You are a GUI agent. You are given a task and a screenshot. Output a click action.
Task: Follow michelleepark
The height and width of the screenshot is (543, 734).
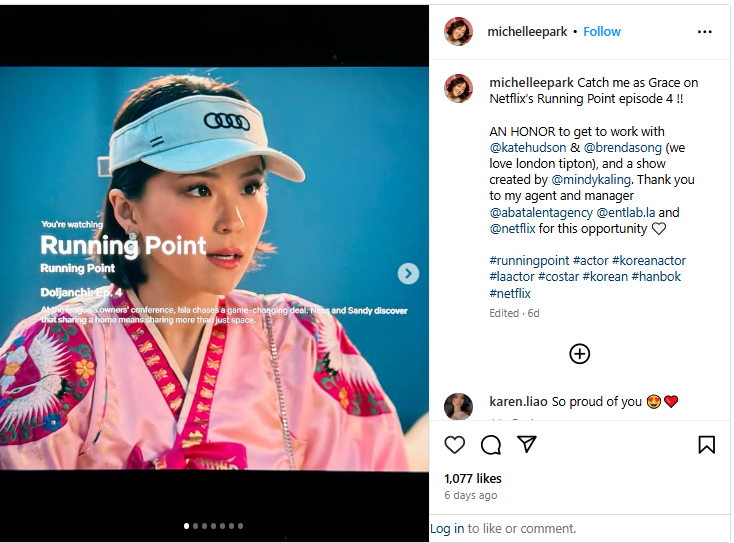[602, 31]
